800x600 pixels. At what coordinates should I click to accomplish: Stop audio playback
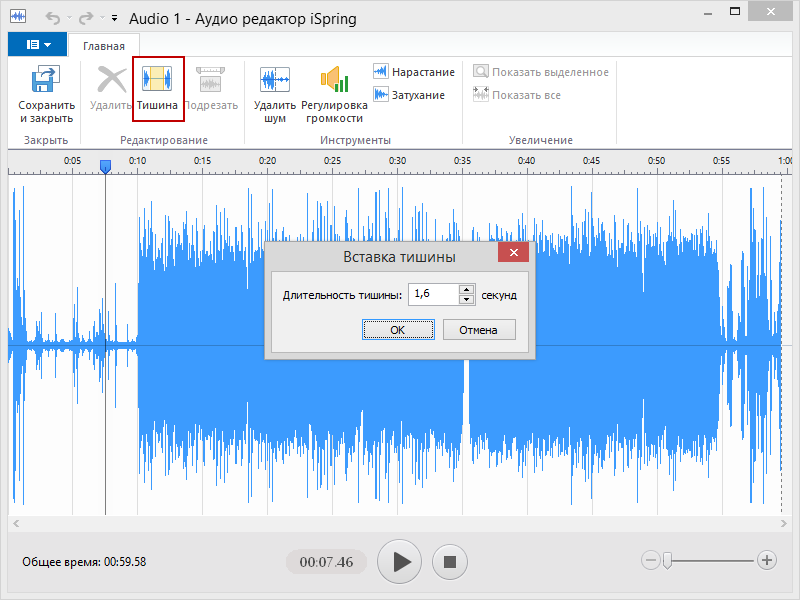449,562
